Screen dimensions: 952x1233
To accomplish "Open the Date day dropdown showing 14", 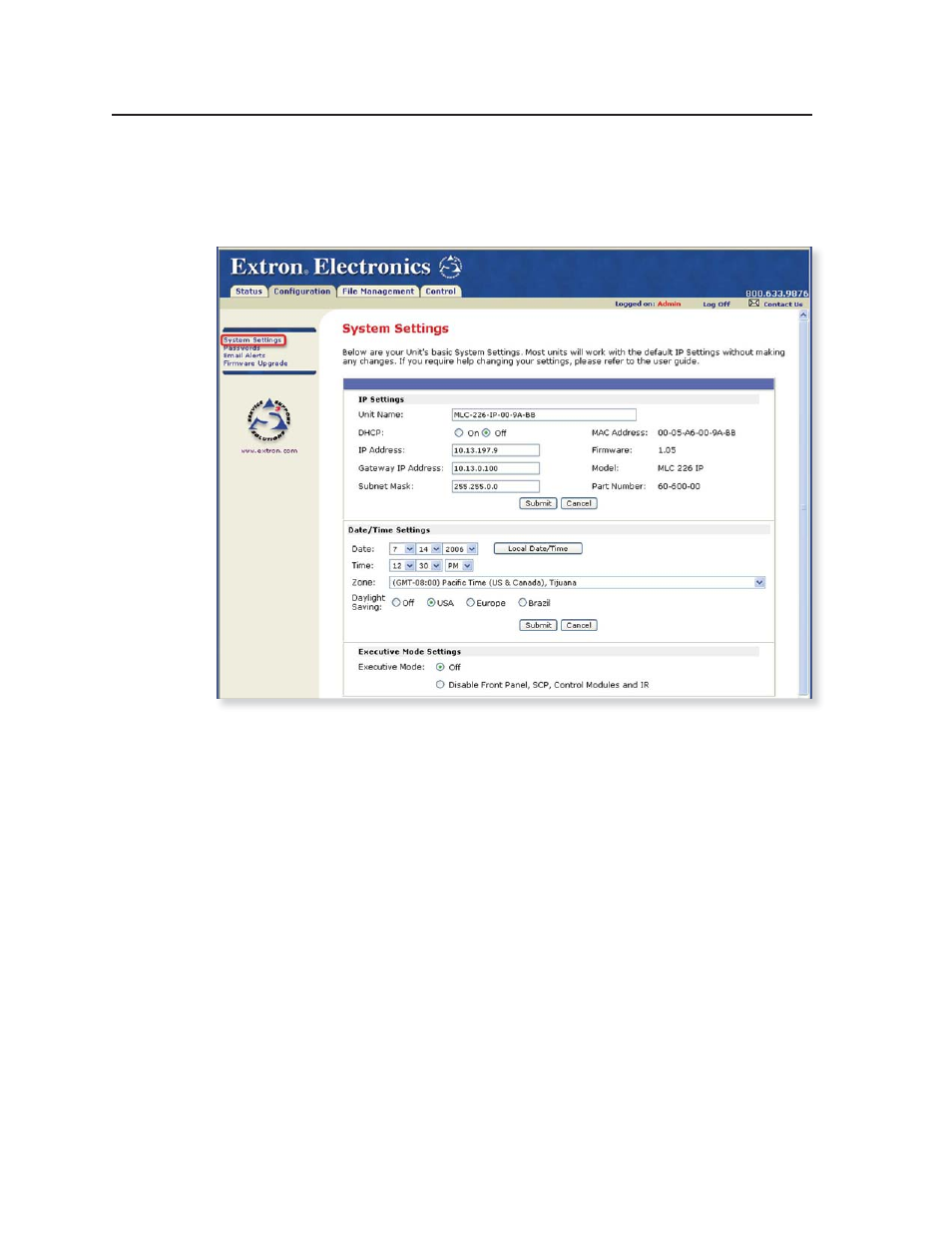I will 429,549.
